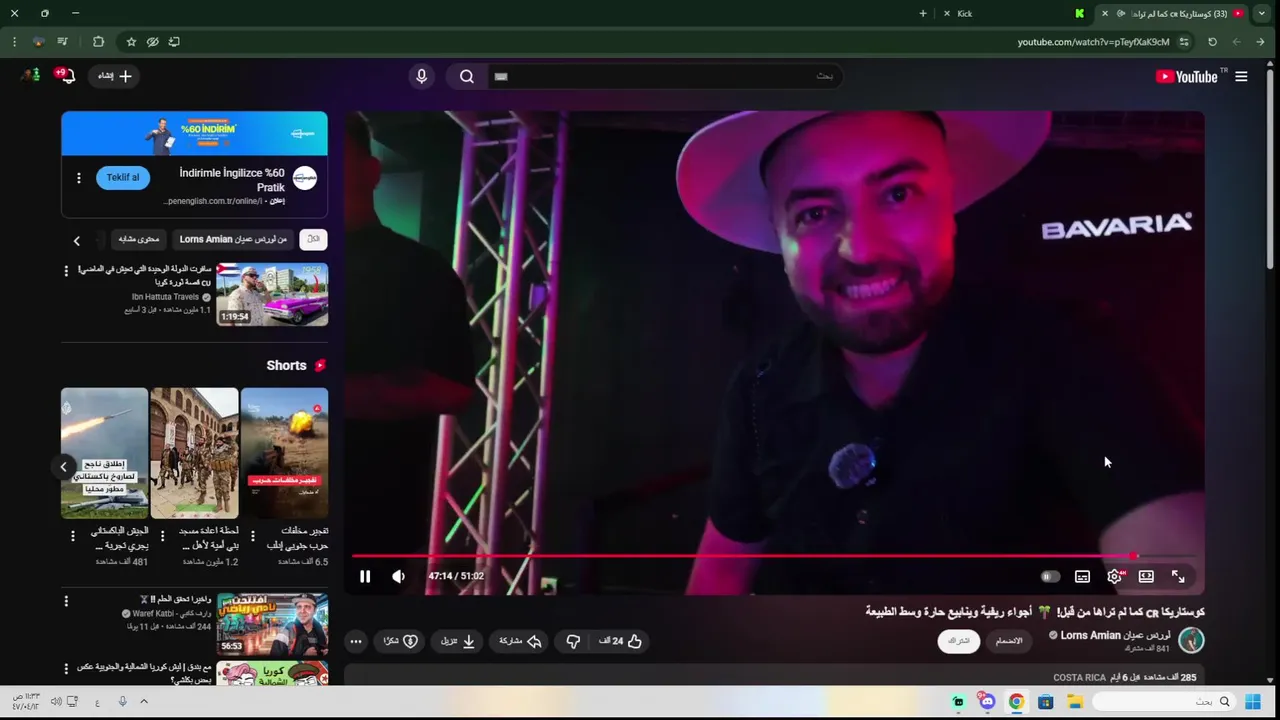Start voice search with the microphone
The width and height of the screenshot is (1280, 720).
pyautogui.click(x=421, y=76)
